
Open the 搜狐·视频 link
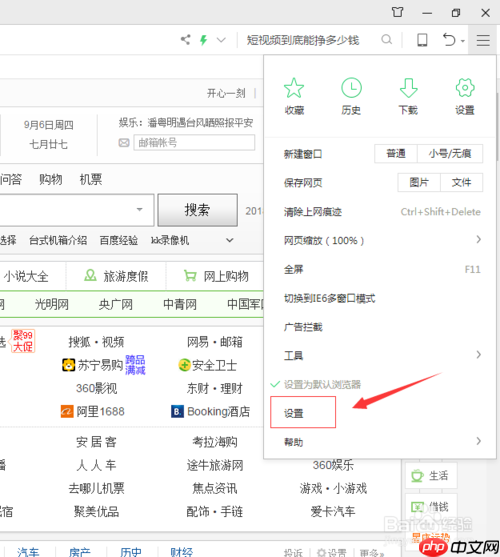pos(96,342)
